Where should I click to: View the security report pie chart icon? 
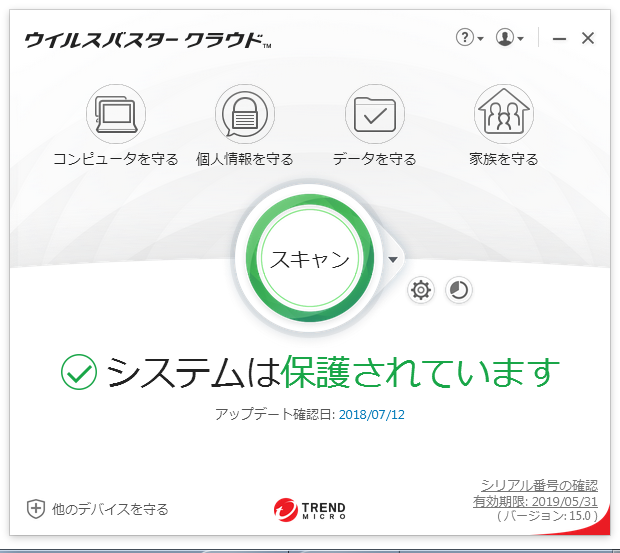(459, 290)
